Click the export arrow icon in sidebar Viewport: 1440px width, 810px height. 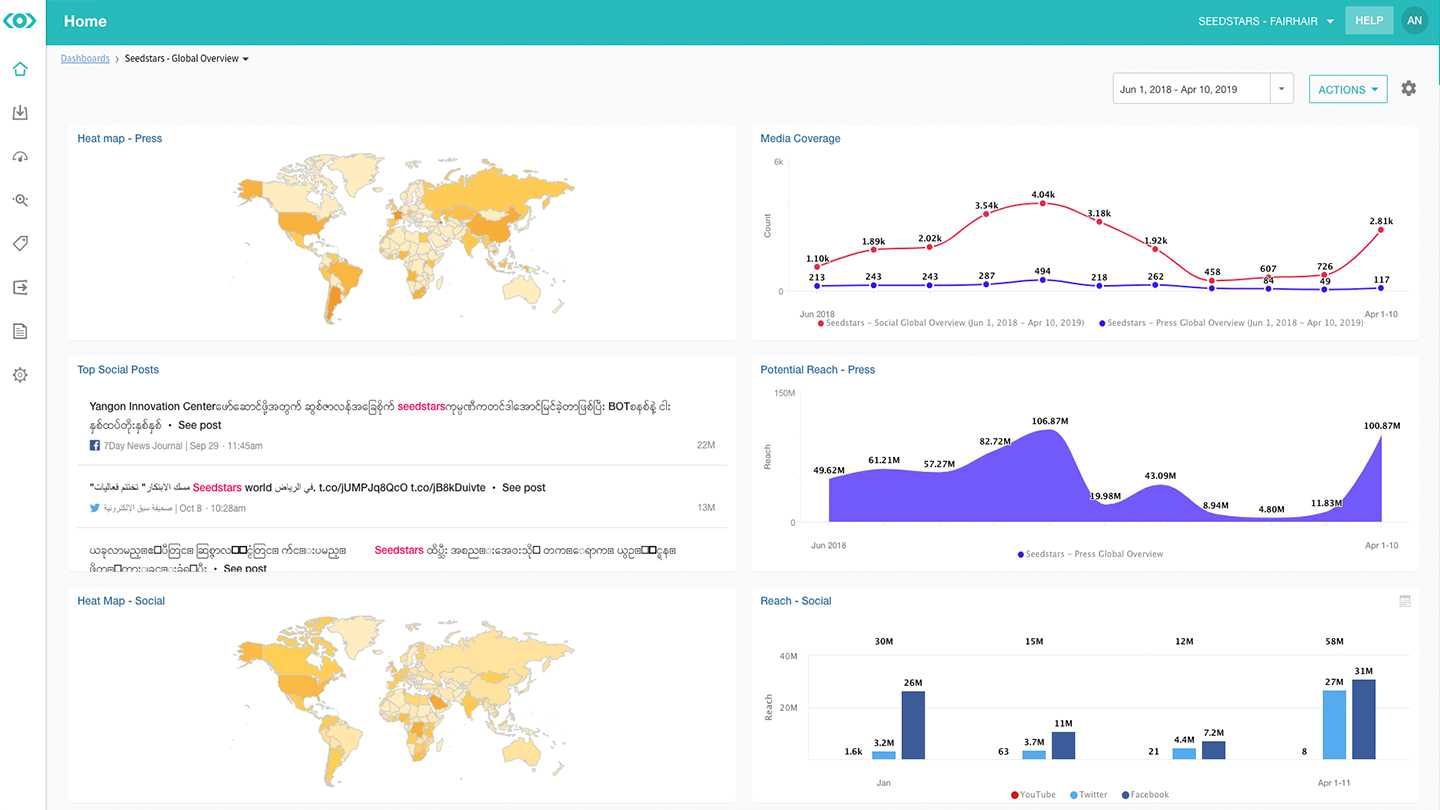tap(19, 287)
